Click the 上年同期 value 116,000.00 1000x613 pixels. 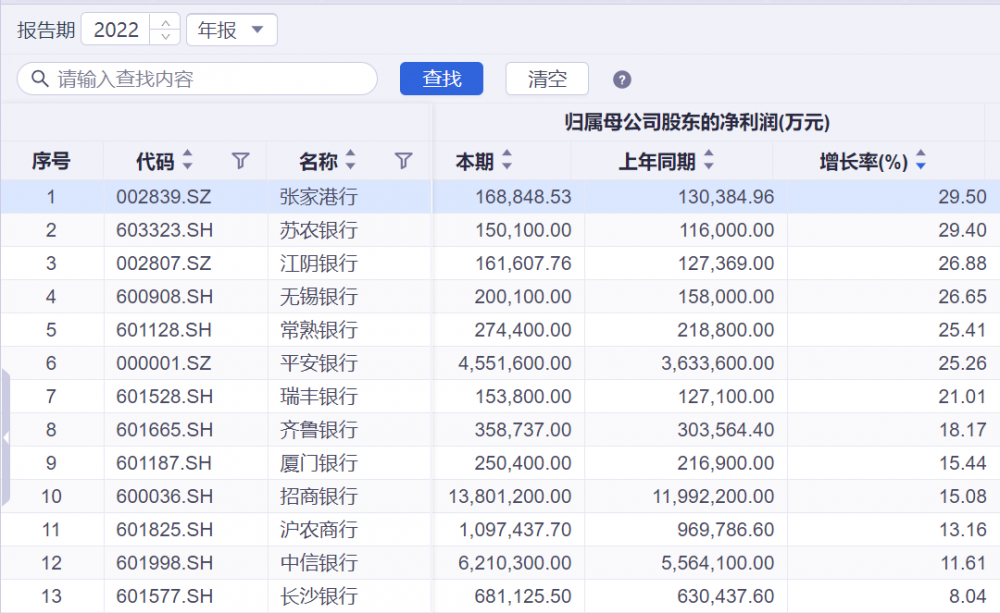pos(726,230)
